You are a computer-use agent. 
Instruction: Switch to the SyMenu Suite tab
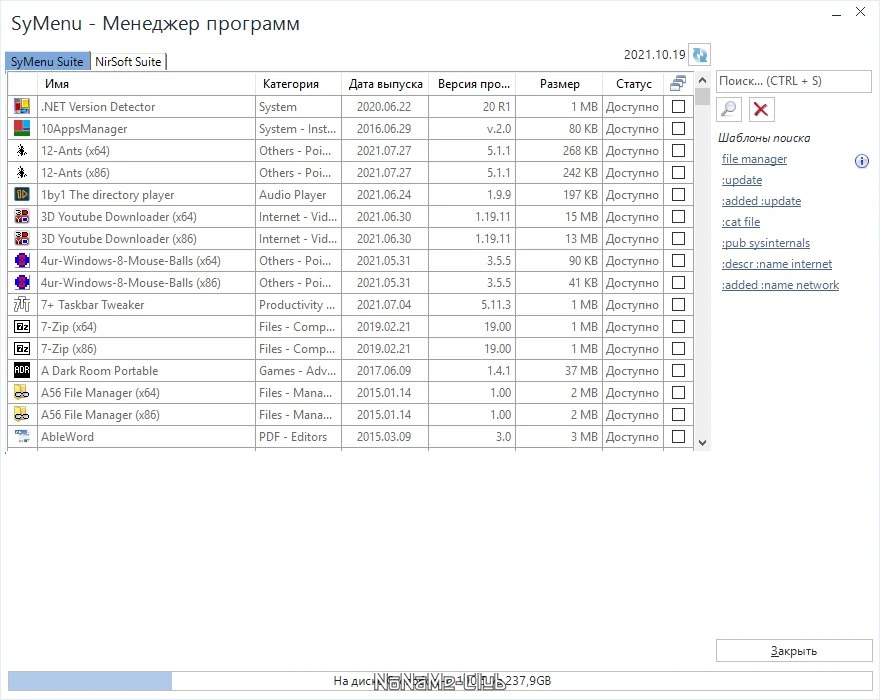coord(47,61)
